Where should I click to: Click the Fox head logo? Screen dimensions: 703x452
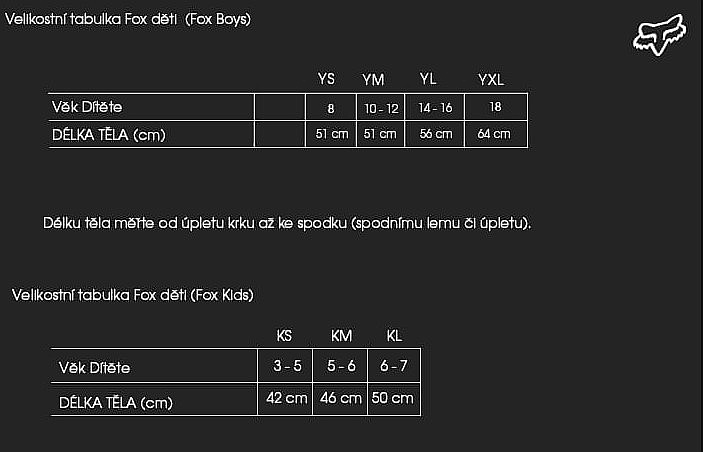point(659,33)
